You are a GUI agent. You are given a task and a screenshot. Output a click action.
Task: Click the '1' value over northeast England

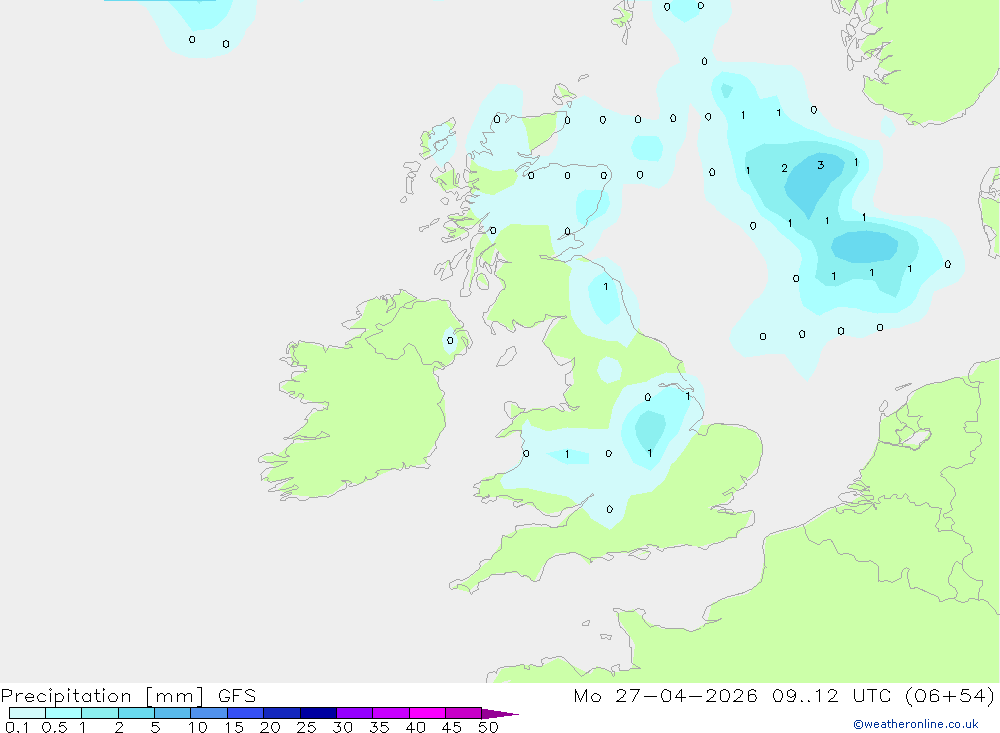coord(606,286)
